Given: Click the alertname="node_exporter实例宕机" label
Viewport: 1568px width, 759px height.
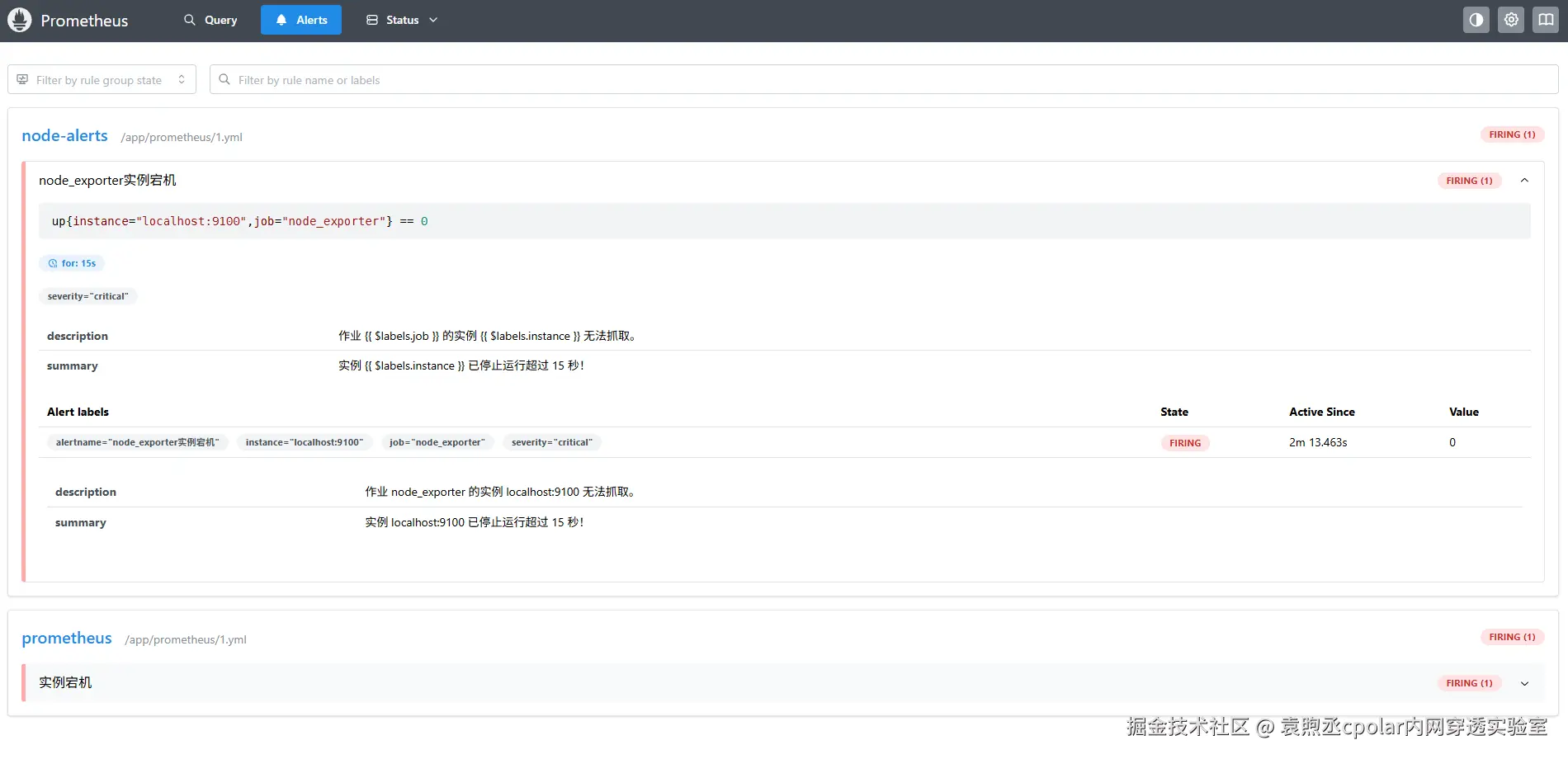Looking at the screenshot, I should [138, 442].
